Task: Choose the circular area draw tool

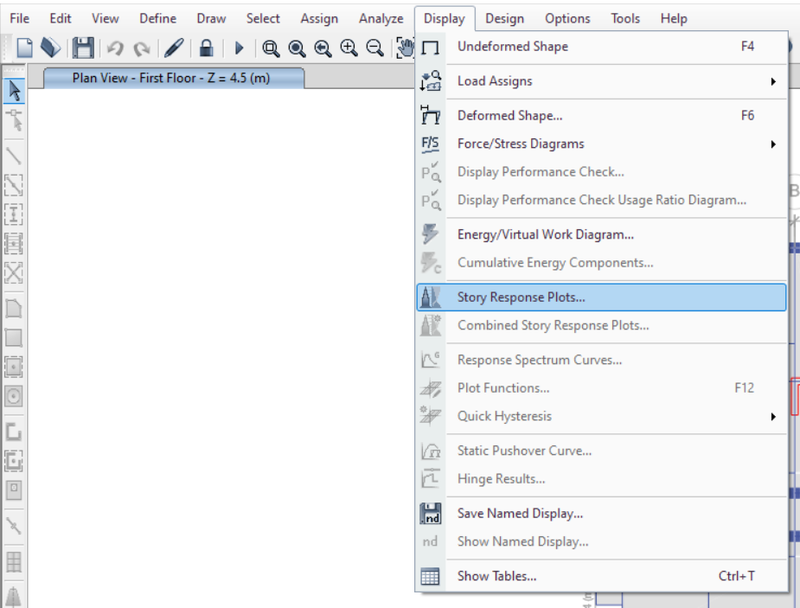Action: pos(14,396)
